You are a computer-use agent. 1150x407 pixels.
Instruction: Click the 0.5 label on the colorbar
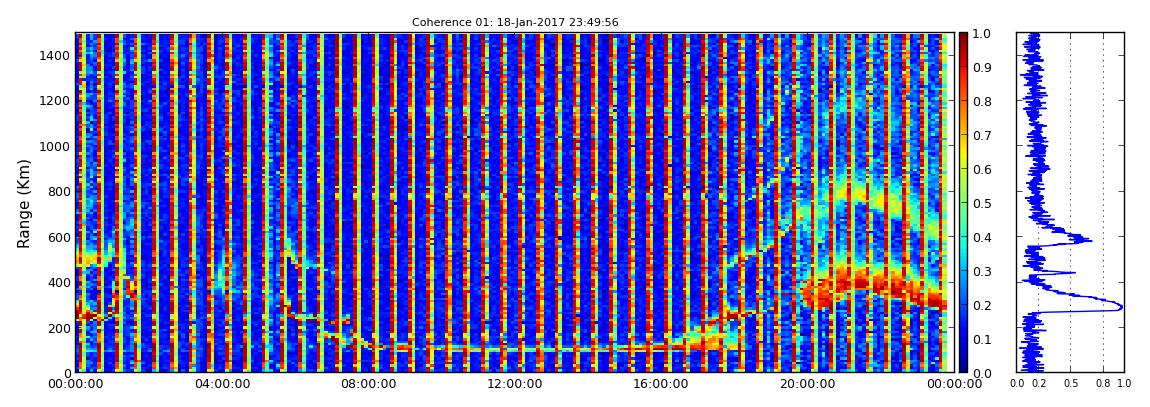pos(984,203)
